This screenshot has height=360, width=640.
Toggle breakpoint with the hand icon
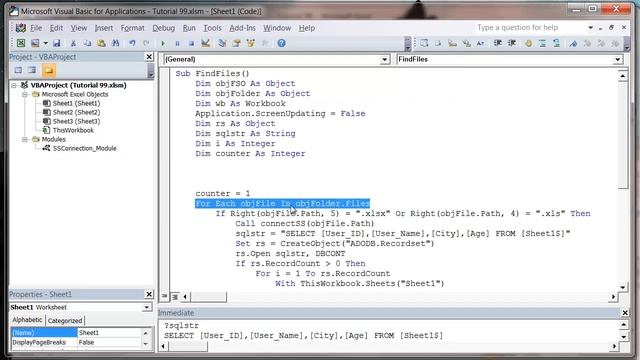[528, 43]
